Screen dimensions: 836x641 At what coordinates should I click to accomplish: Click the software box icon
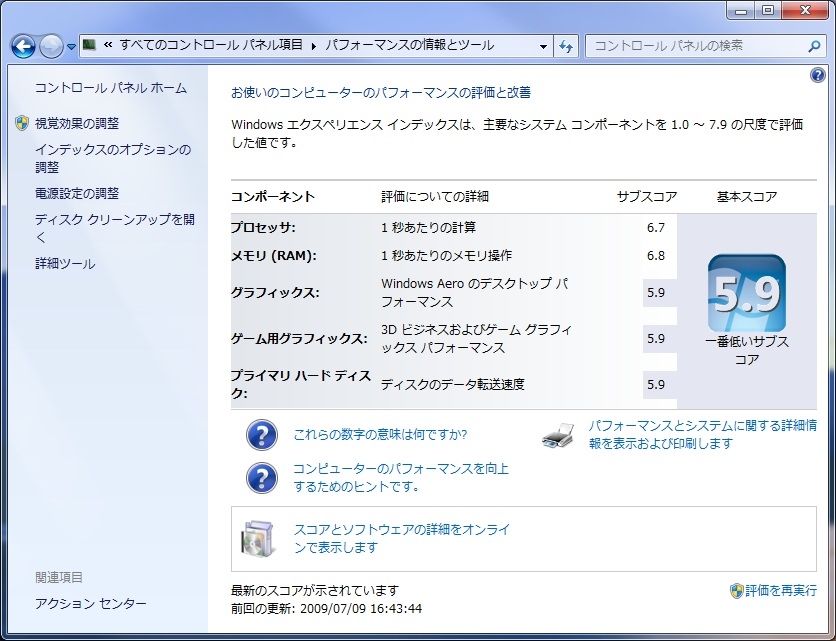click(258, 539)
